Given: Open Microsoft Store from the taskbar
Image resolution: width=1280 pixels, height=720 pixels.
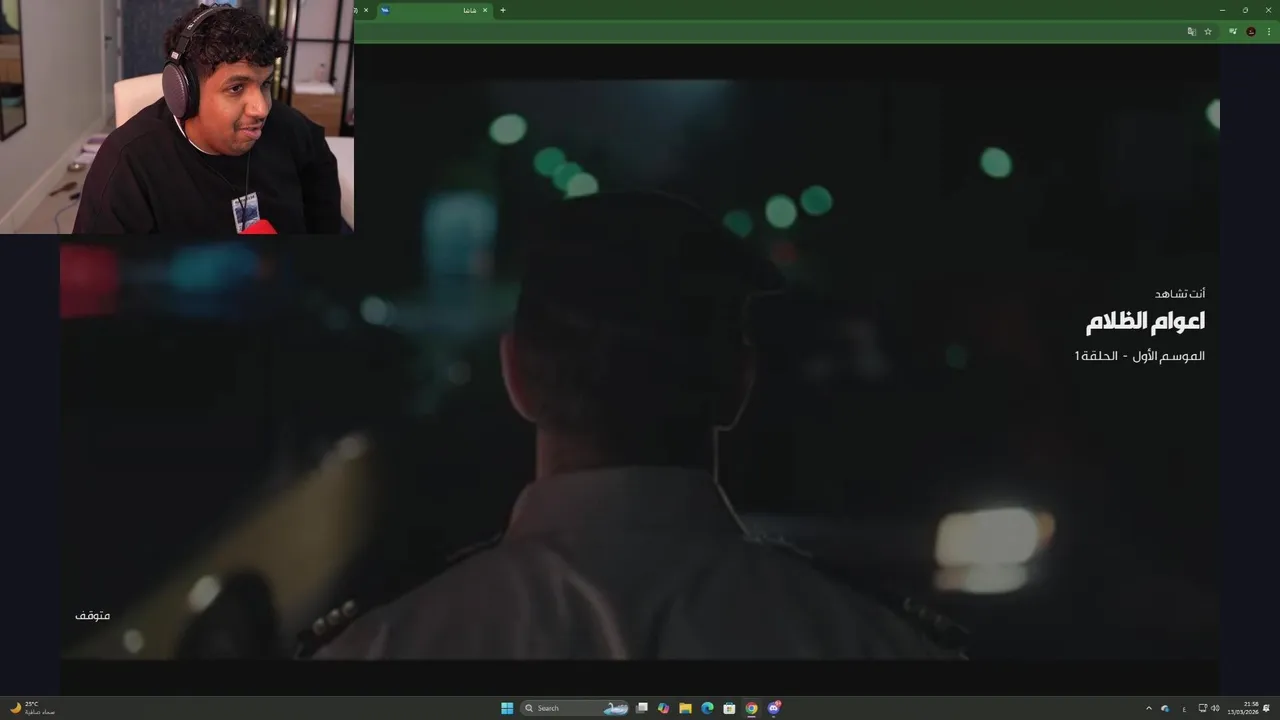Looking at the screenshot, I should click(729, 708).
